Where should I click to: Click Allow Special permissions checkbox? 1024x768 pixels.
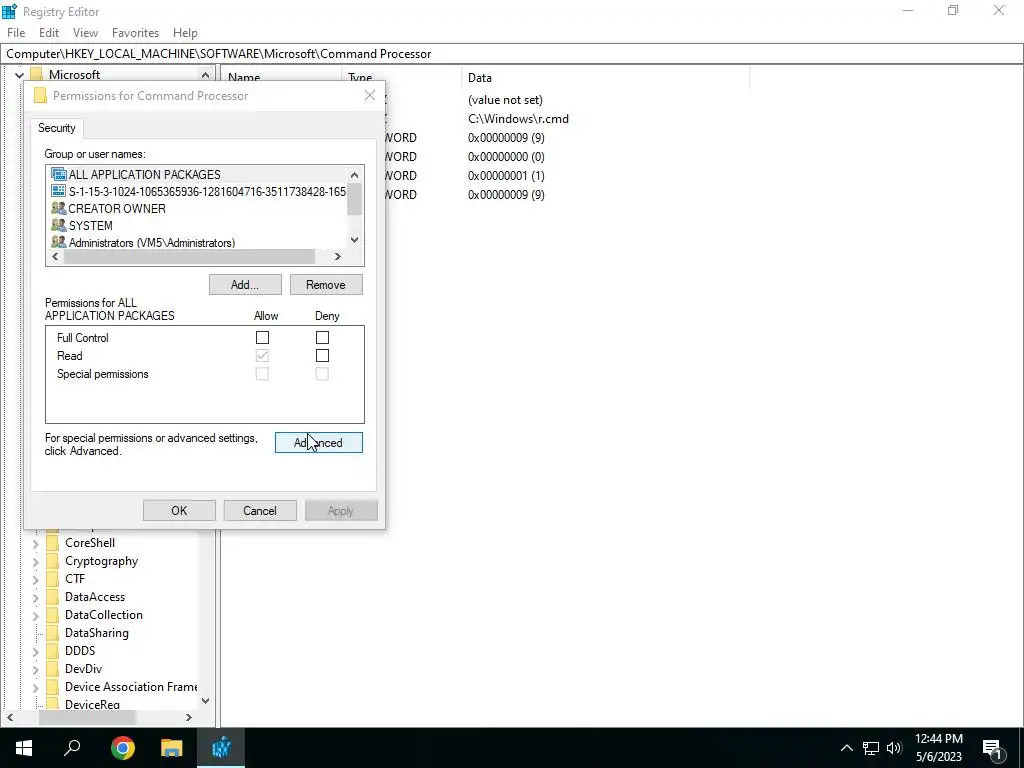(x=263, y=374)
